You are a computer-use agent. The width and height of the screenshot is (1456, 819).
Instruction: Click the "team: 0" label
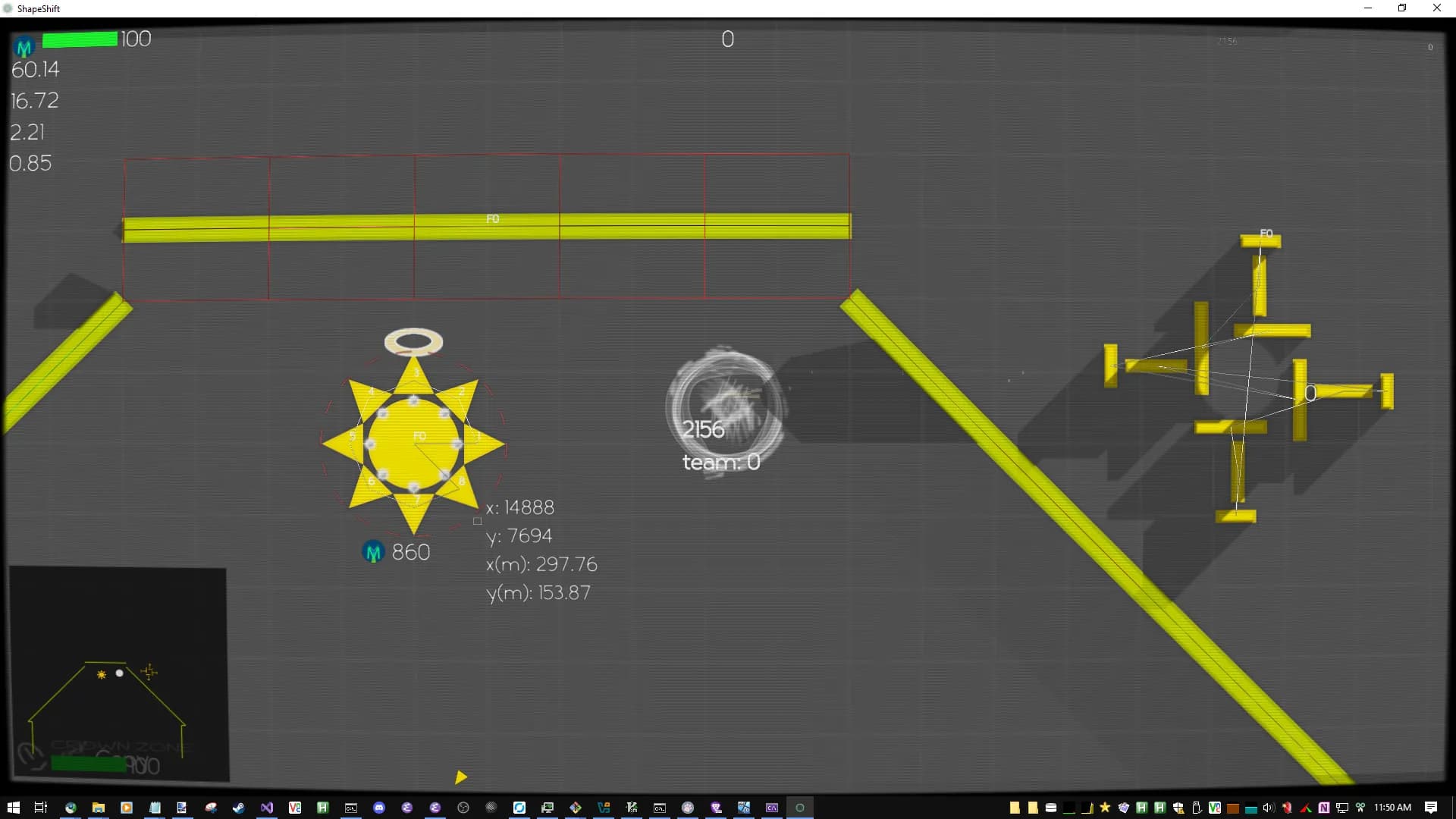(x=721, y=462)
